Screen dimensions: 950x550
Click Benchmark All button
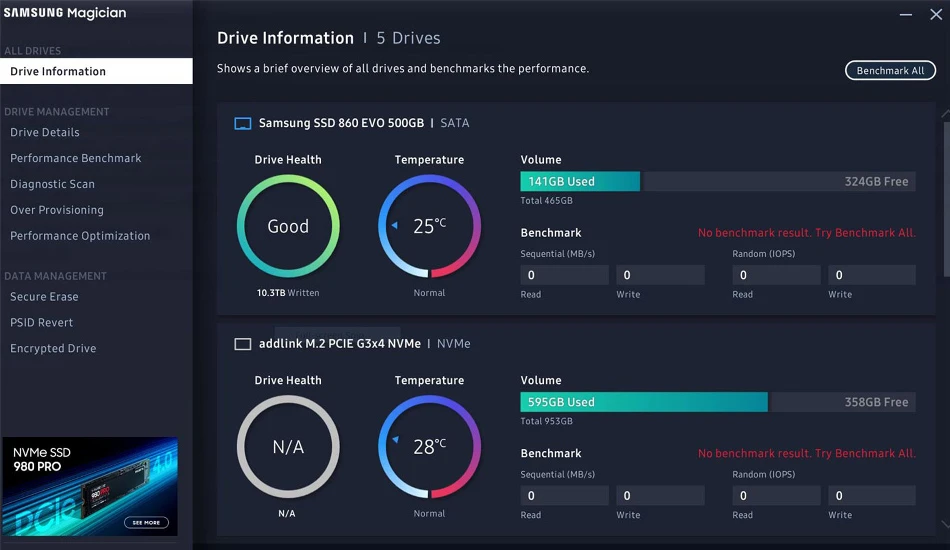click(x=890, y=70)
